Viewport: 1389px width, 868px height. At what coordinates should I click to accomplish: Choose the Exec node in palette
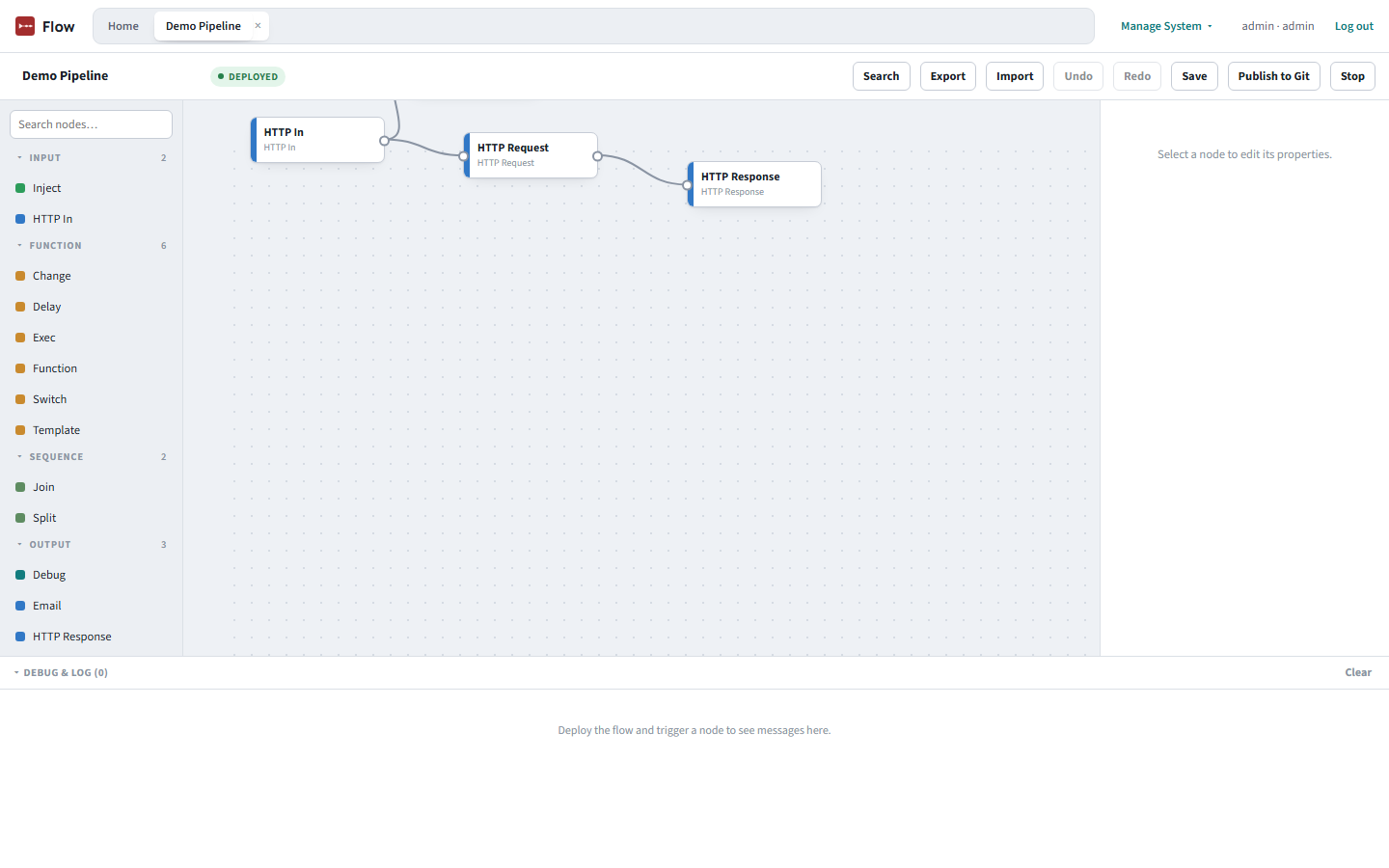[91, 338]
